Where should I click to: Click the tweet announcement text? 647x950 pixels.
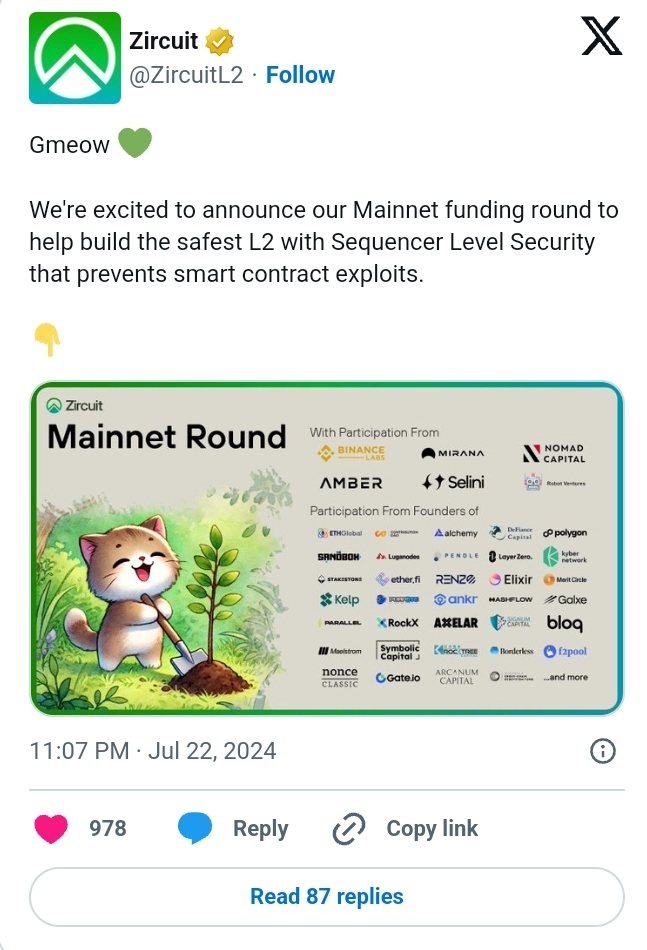point(324,242)
